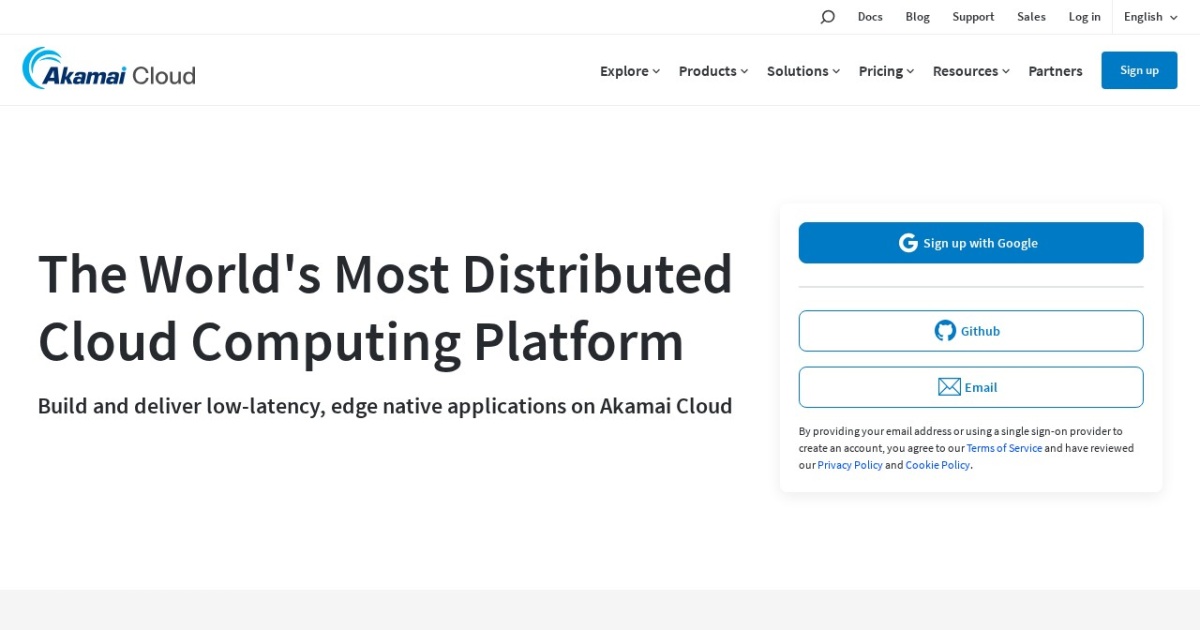Select the Github sign-up option

tap(970, 330)
